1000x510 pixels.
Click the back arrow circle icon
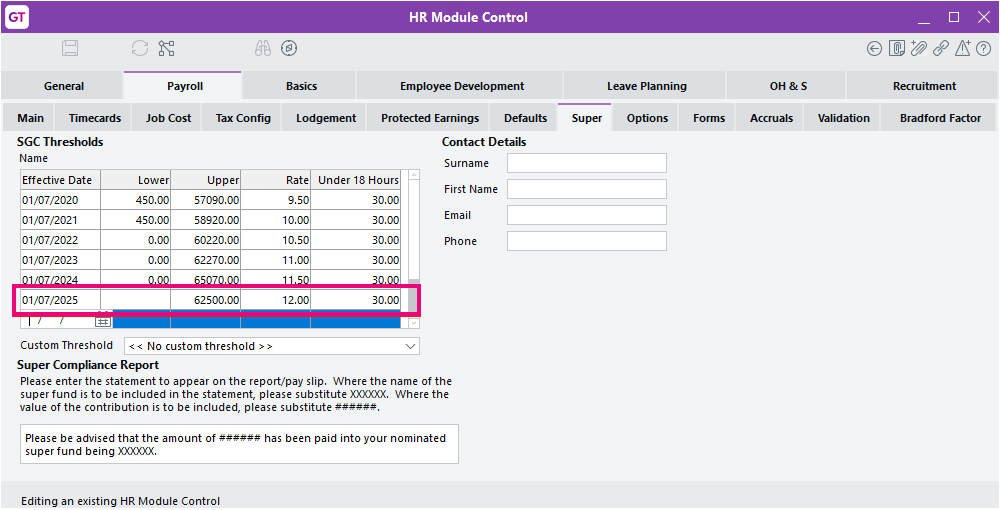[875, 48]
